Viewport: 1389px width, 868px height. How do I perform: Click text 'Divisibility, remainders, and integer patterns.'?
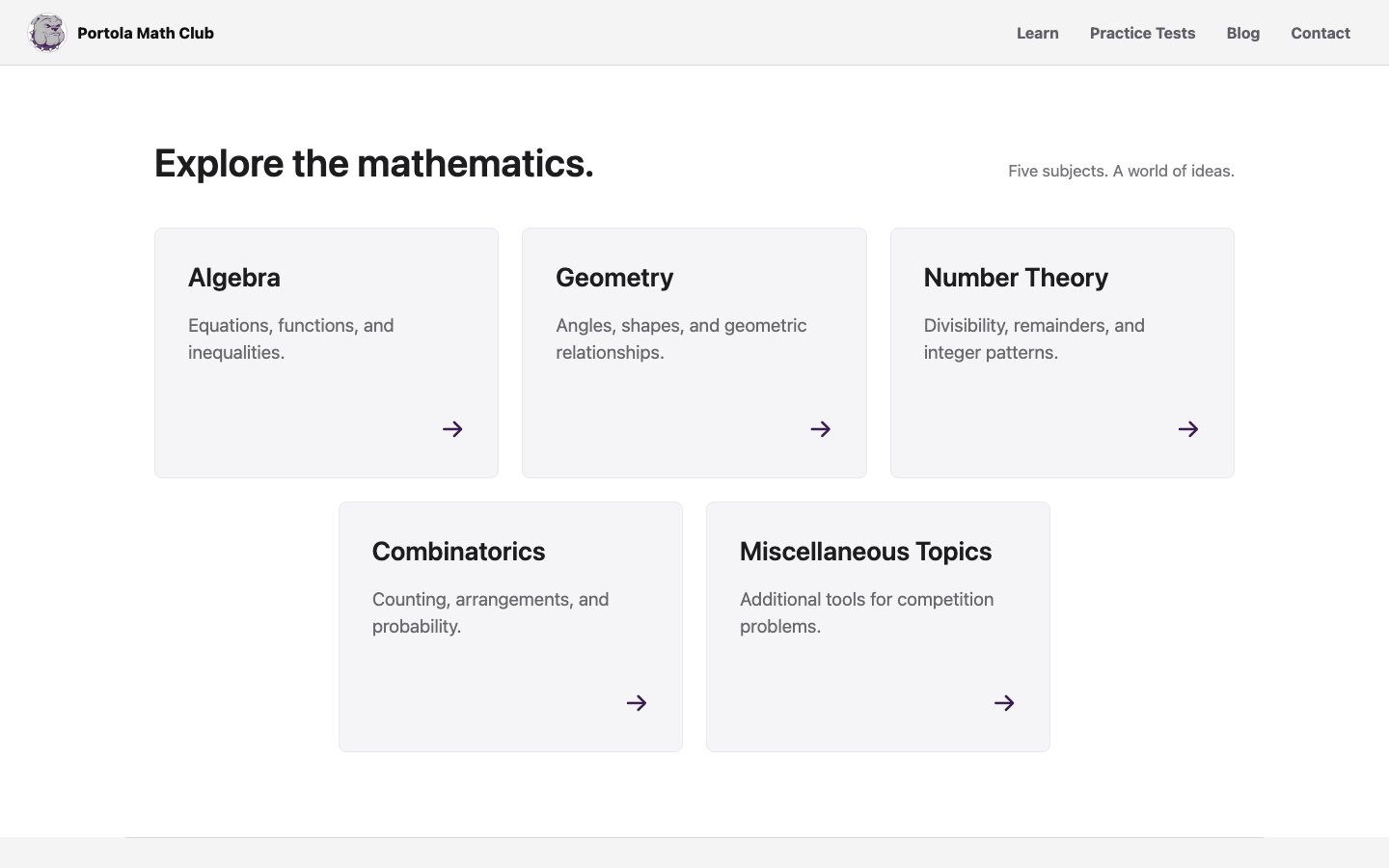[x=1034, y=339]
